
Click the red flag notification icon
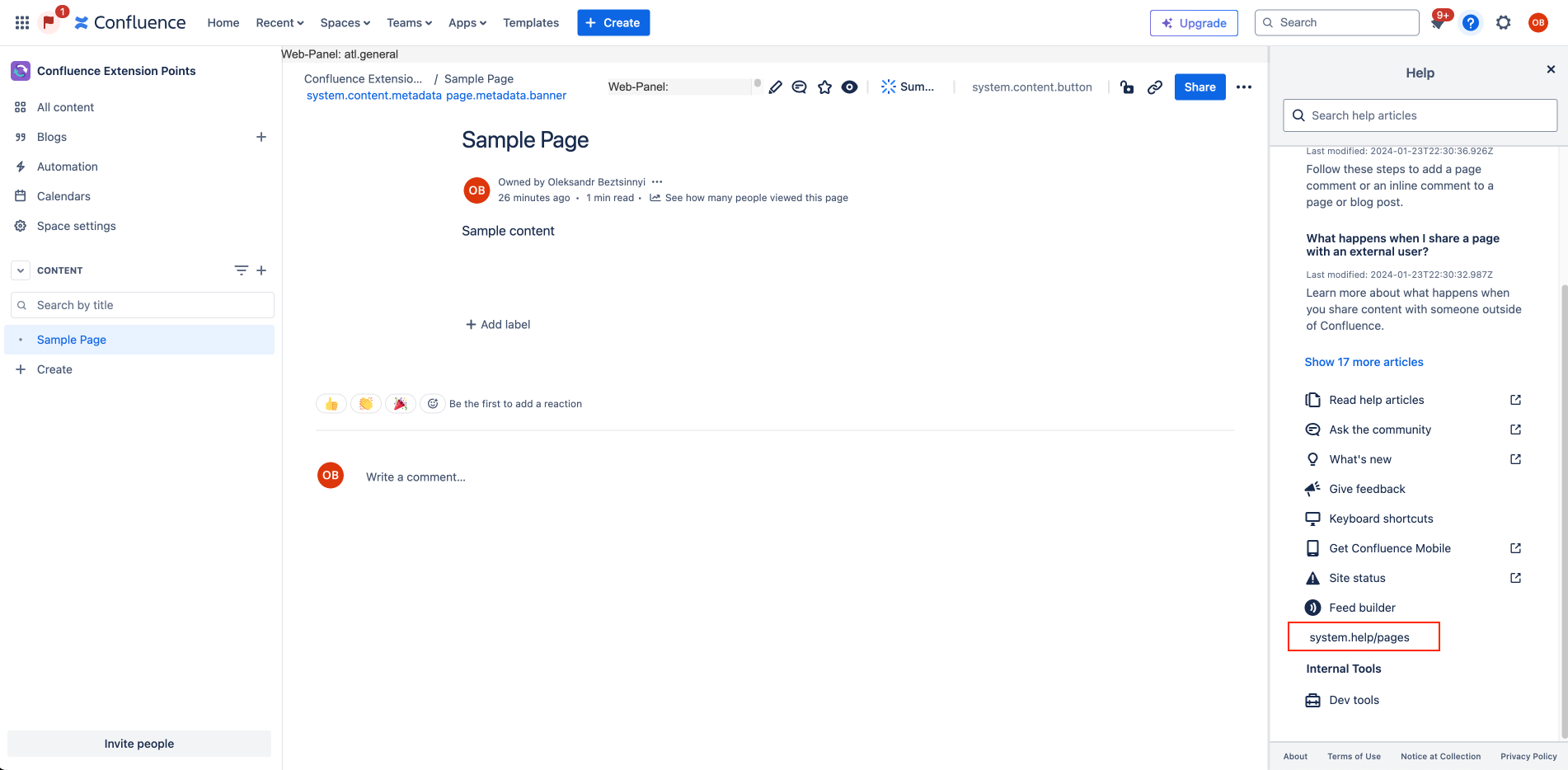tap(49, 22)
